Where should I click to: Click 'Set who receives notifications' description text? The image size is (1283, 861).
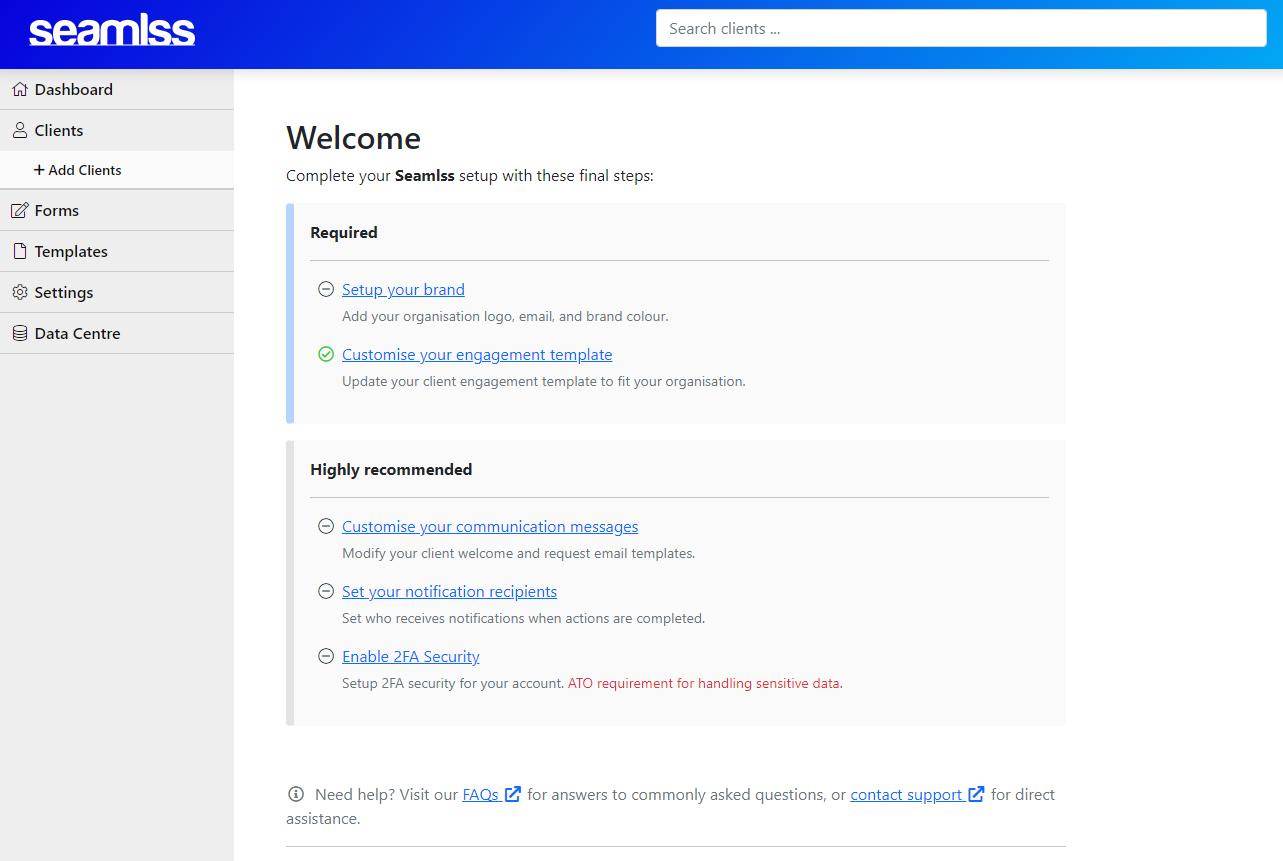pyautogui.click(x=523, y=618)
